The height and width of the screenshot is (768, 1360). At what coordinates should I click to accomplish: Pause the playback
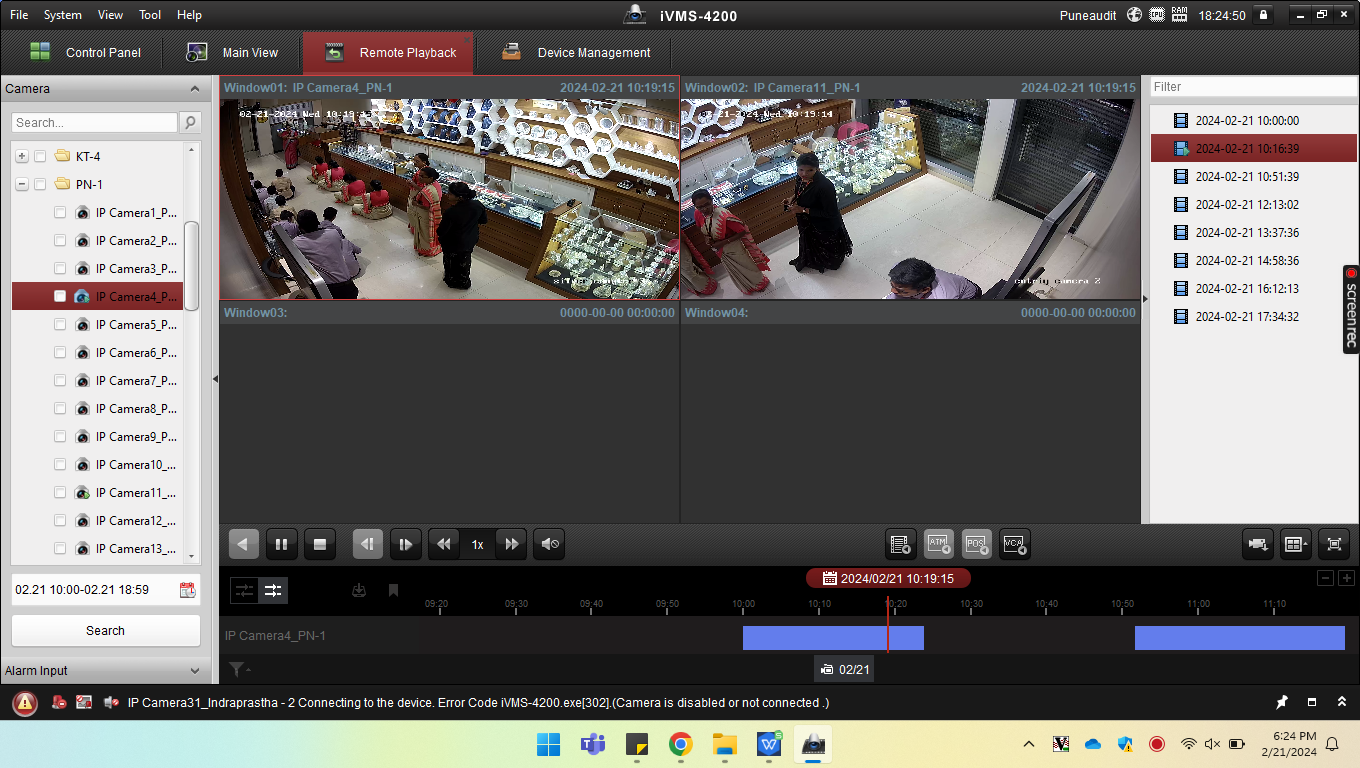[282, 544]
